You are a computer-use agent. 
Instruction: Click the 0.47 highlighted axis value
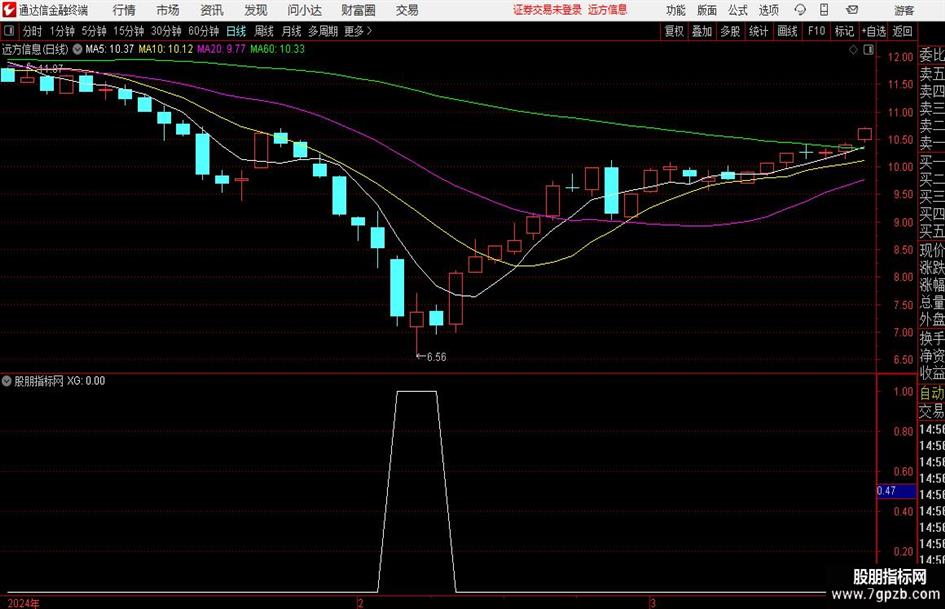coord(895,491)
